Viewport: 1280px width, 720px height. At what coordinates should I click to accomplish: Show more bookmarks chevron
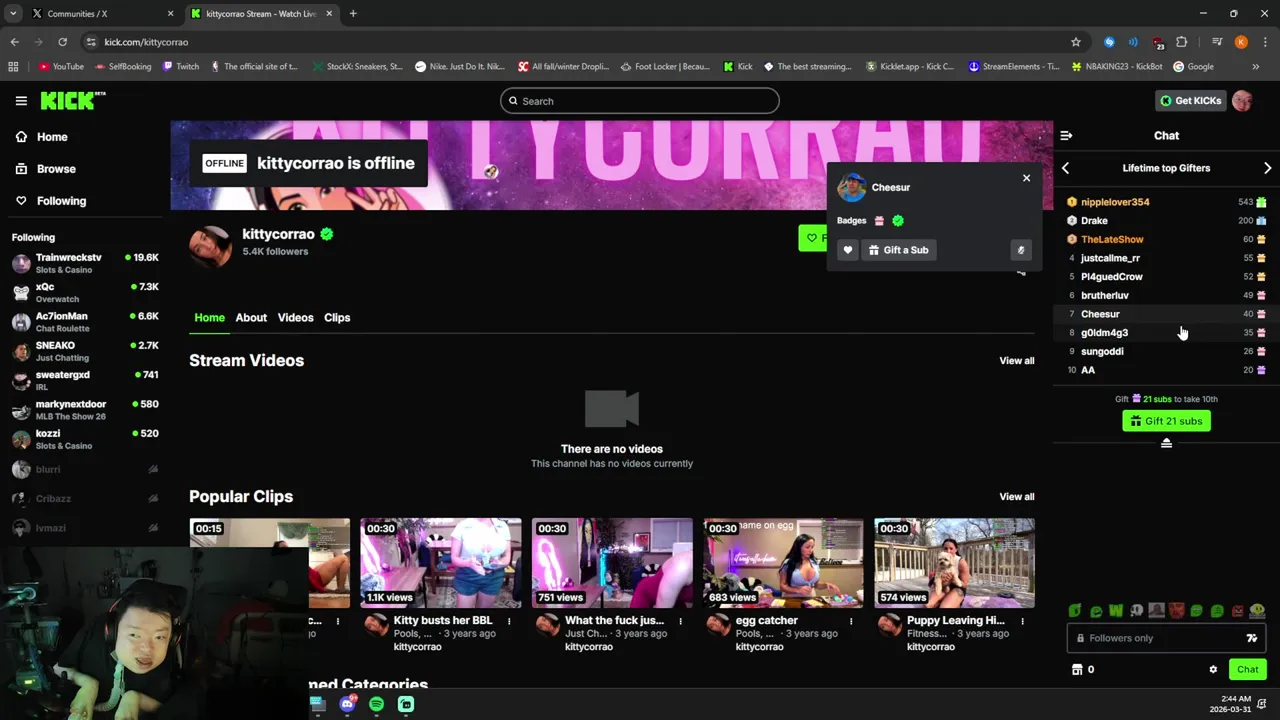[x=1255, y=67]
